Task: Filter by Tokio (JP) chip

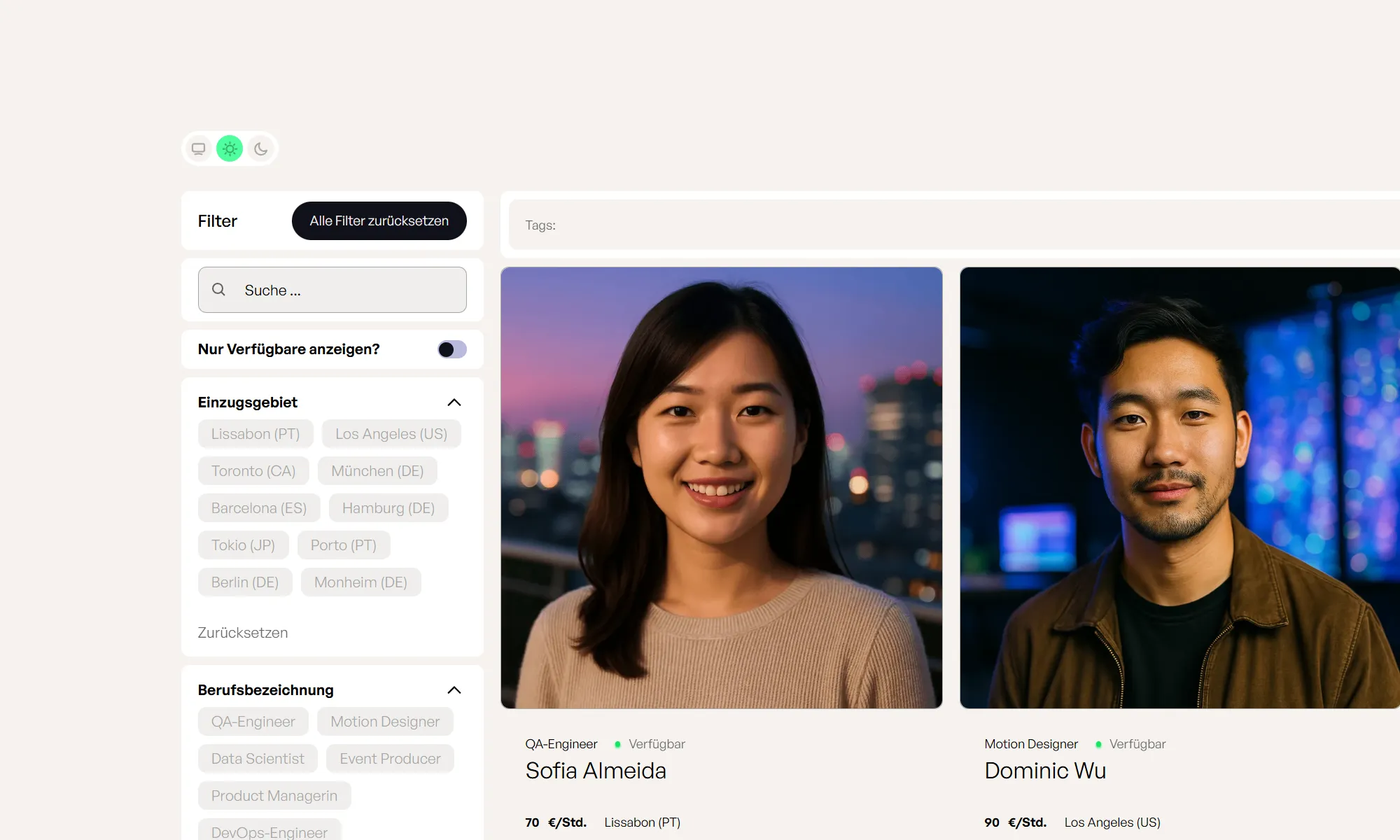Action: coord(243,545)
